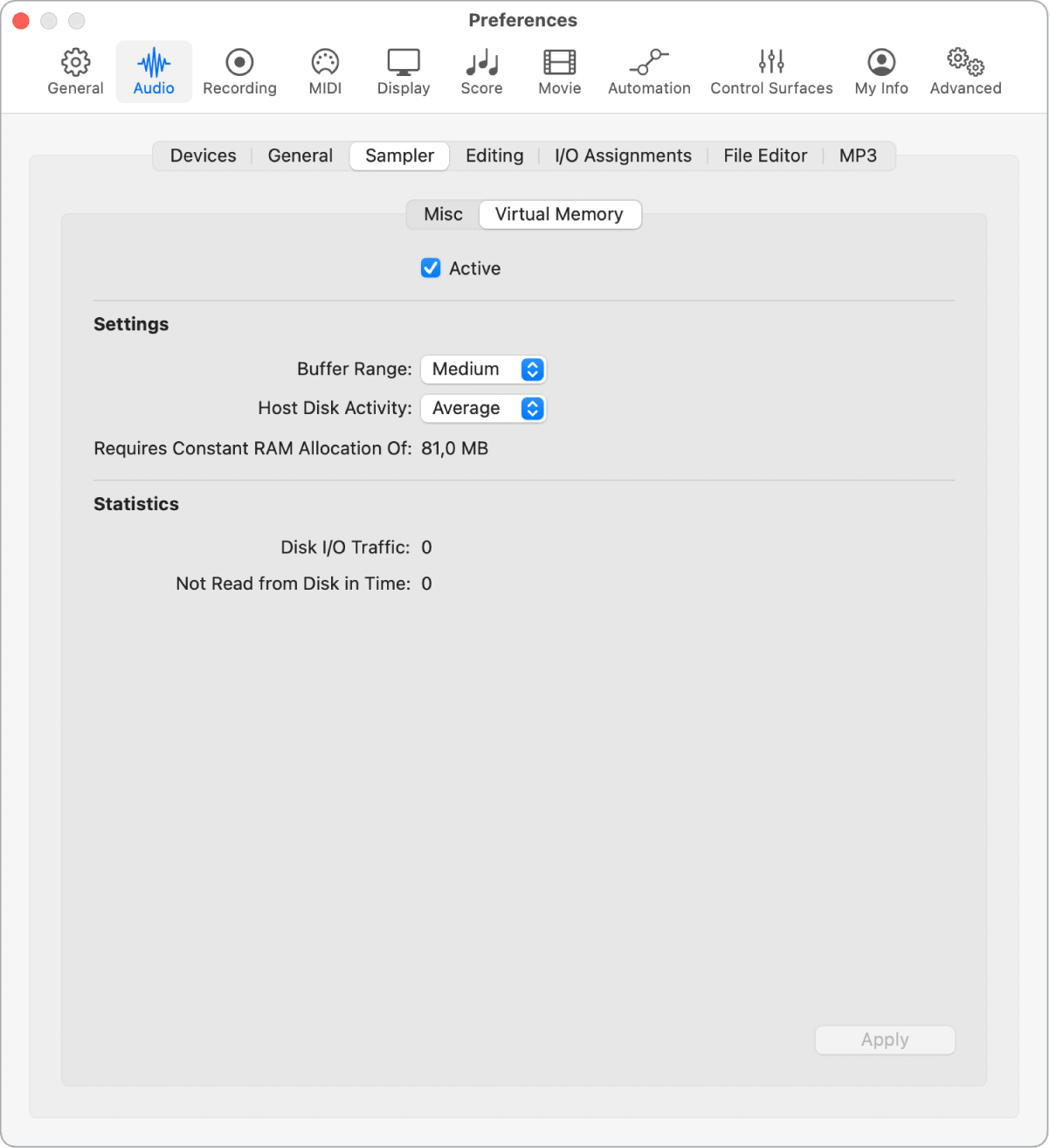Expand the Buffer Range dropdown
The height and width of the screenshot is (1148, 1050).
[483, 370]
